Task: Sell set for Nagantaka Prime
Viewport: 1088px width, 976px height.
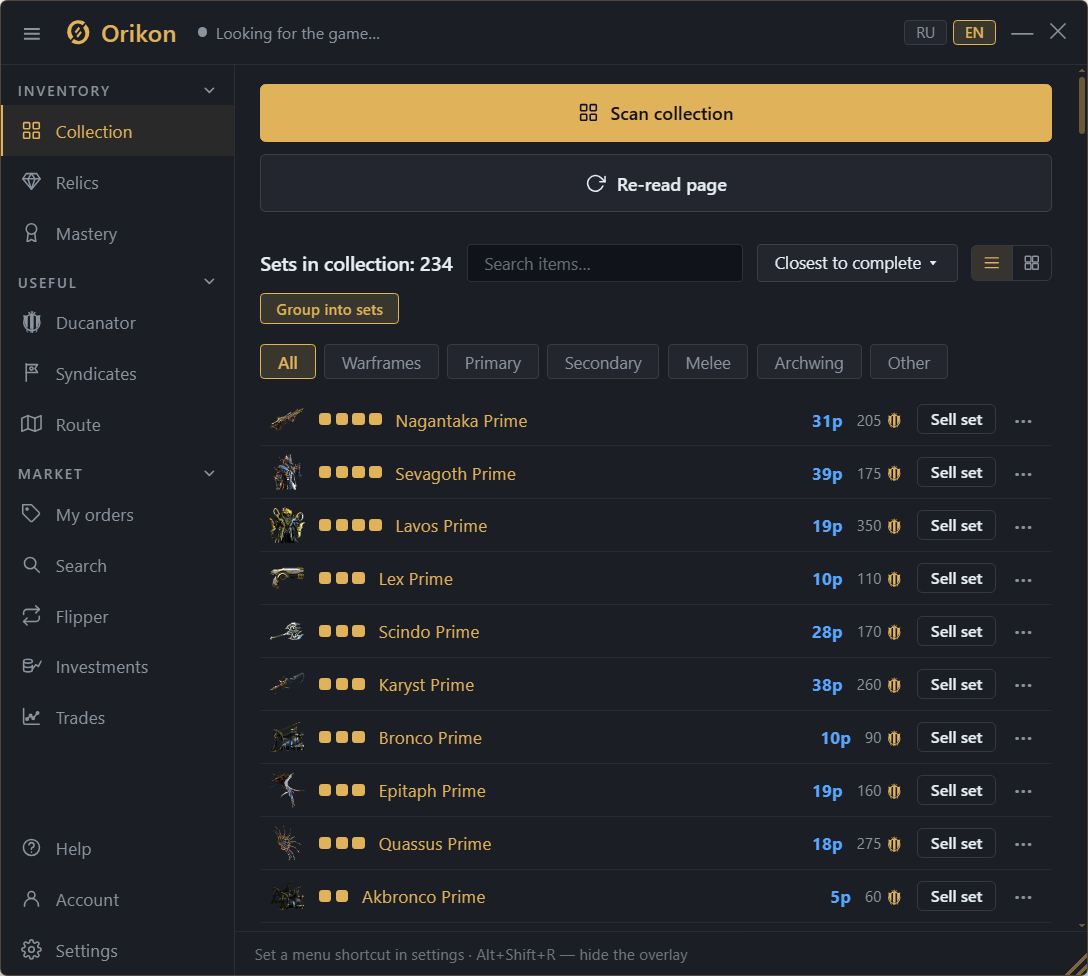Action: click(956, 419)
